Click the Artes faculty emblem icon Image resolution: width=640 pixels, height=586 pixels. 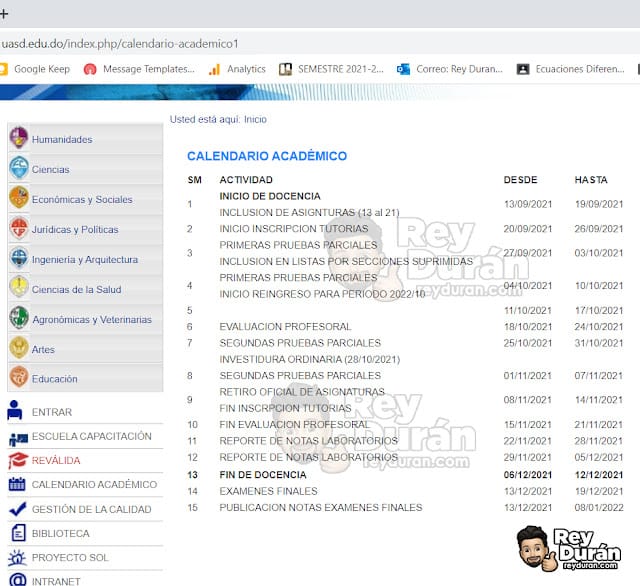[19, 348]
